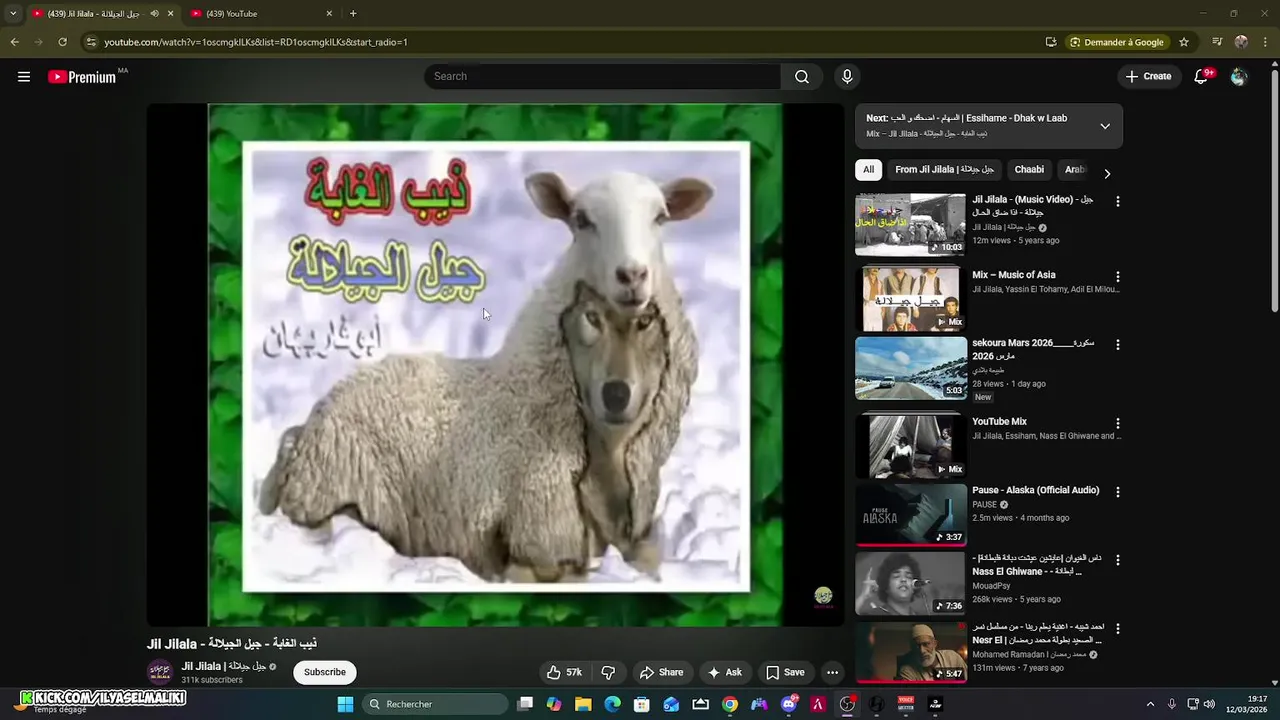Mute the Jil Jilala tab audio icon
Viewport: 1280px width, 720px height.
point(154,13)
